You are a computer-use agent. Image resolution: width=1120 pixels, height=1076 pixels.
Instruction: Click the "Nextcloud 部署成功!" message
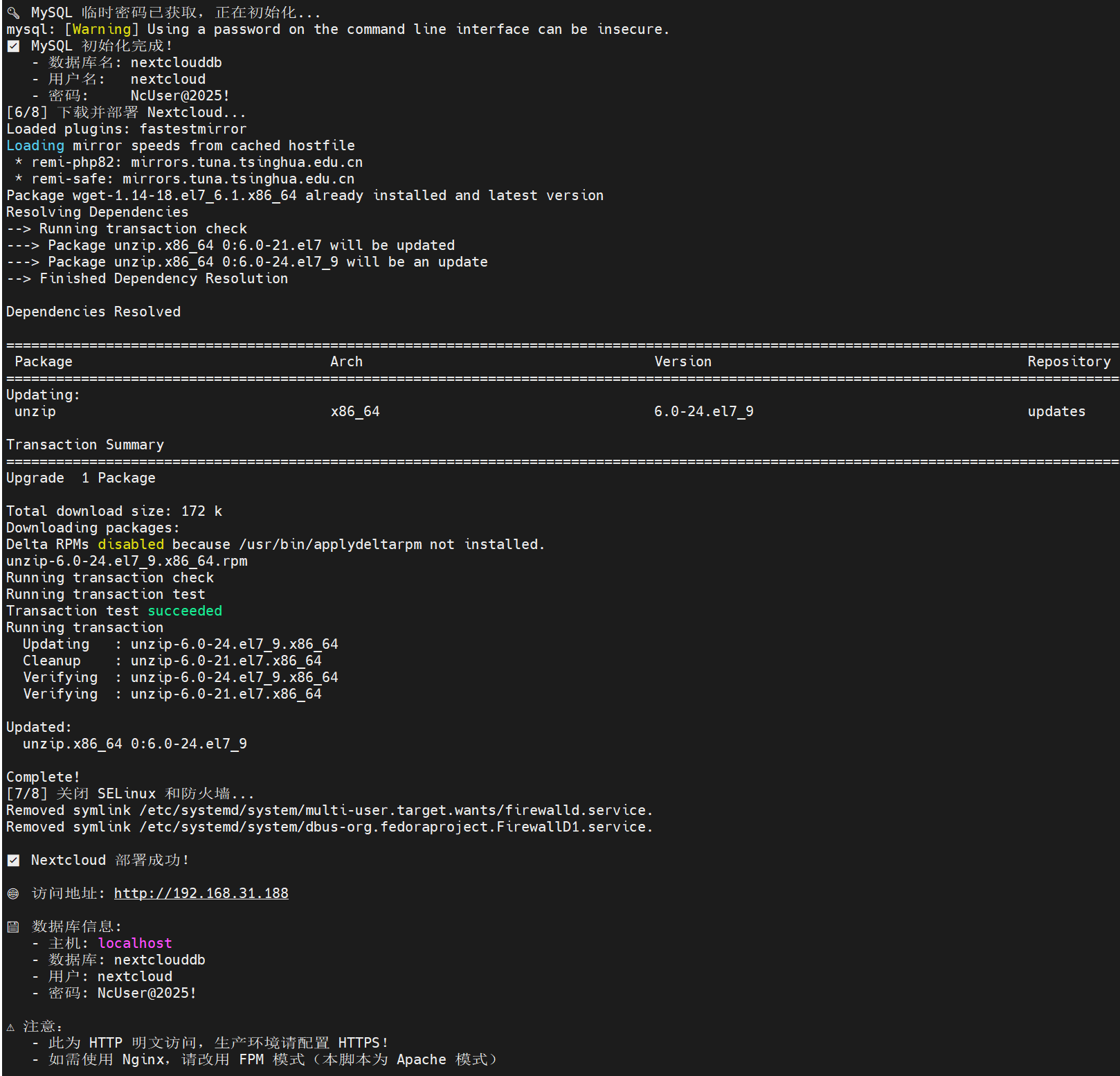pos(110,860)
